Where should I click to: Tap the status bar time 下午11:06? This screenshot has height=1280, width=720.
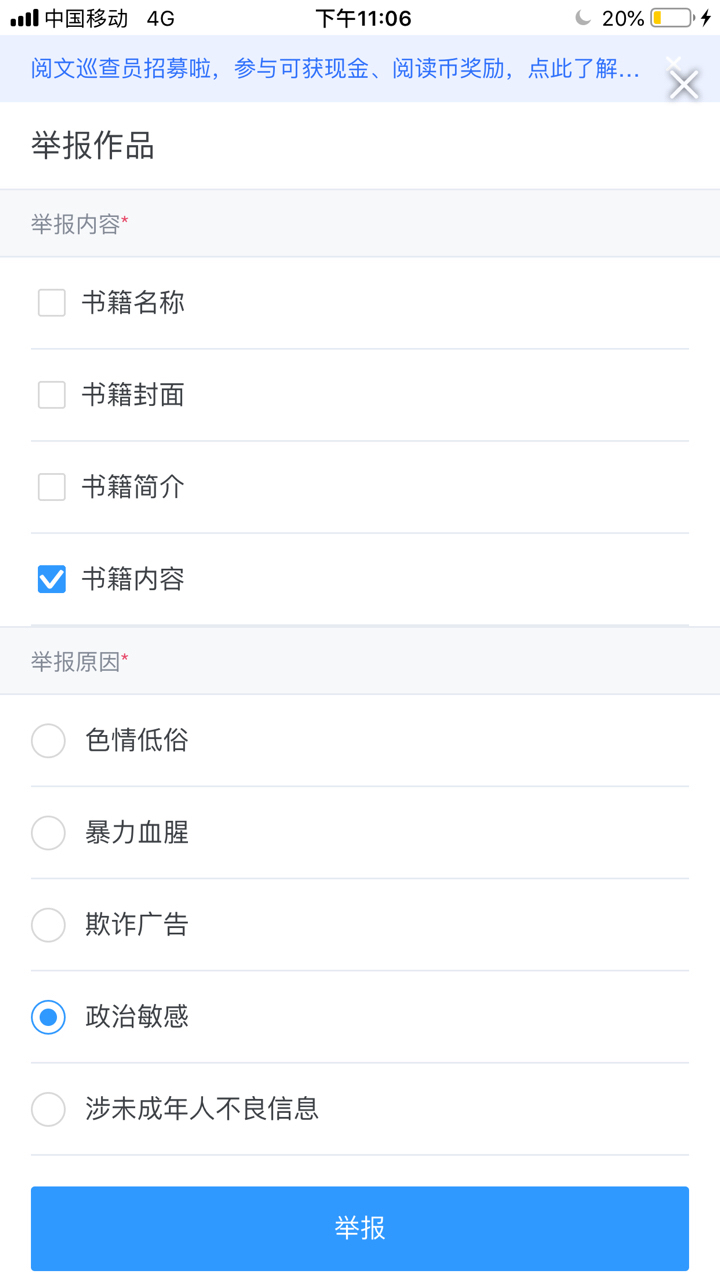click(x=363, y=18)
